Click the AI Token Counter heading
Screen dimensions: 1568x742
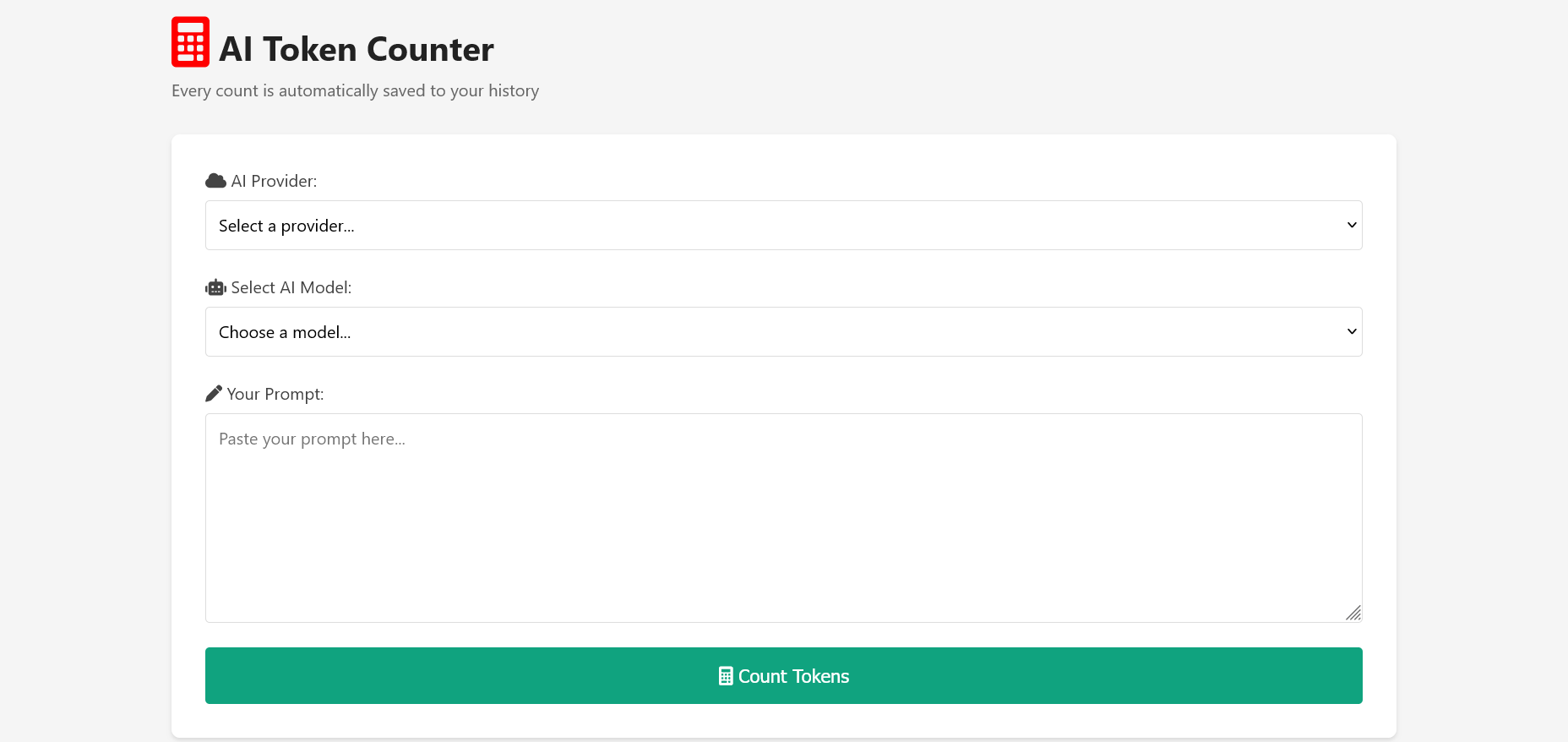point(356,48)
